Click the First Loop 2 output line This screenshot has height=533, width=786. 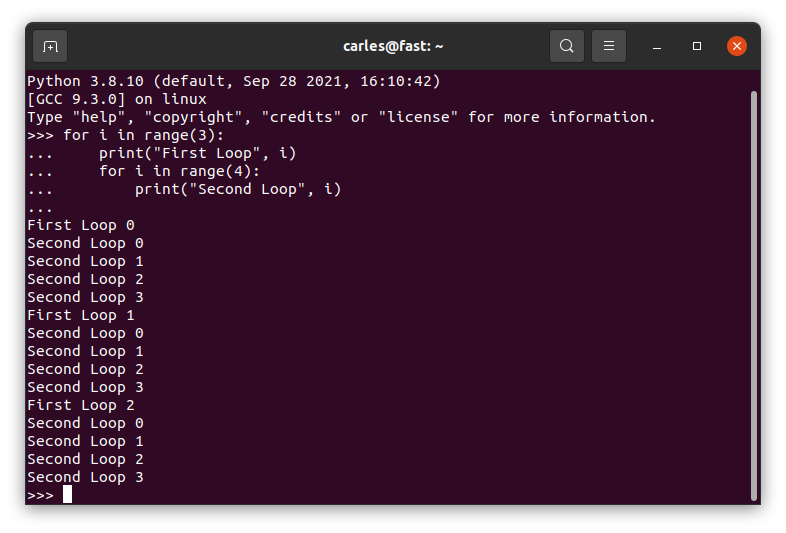point(81,405)
